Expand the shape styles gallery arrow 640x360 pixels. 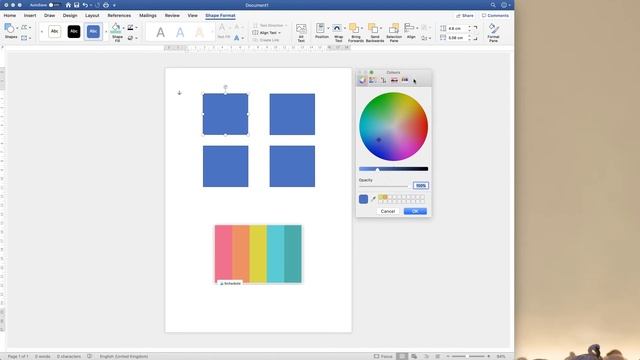click(106, 32)
